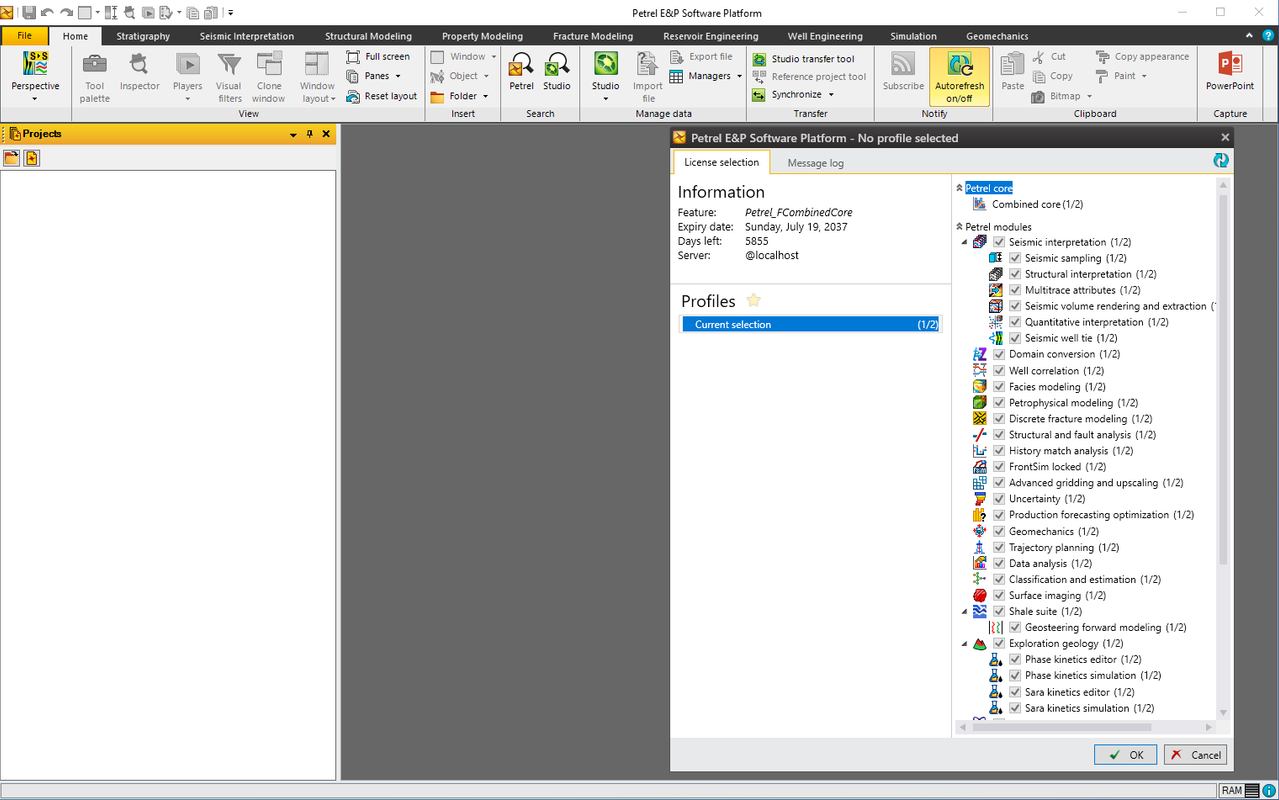Image resolution: width=1279 pixels, height=800 pixels.
Task: Open Studio transfer tool
Action: (804, 59)
